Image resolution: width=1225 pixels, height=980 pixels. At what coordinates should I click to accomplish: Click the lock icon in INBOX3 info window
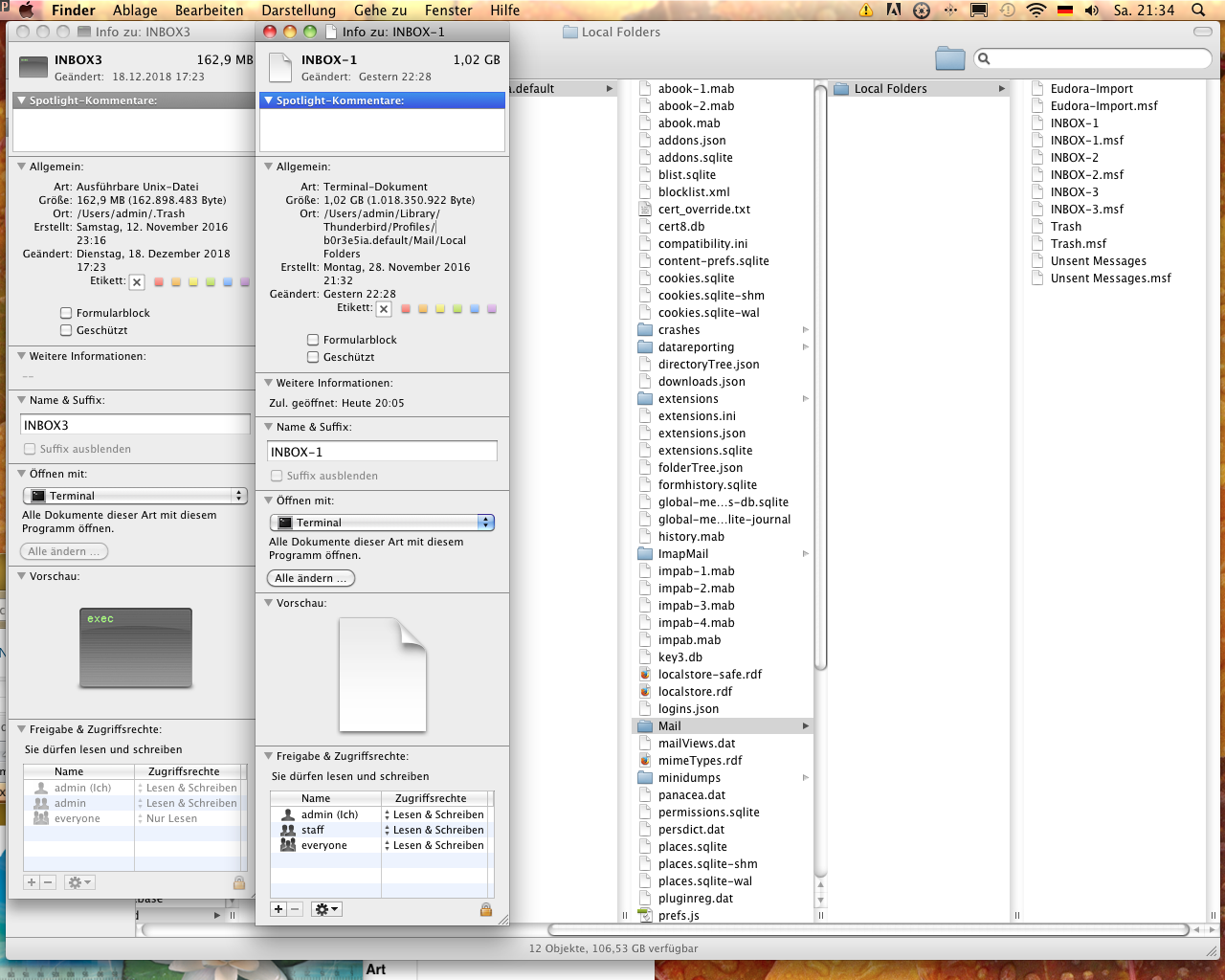pos(239,882)
